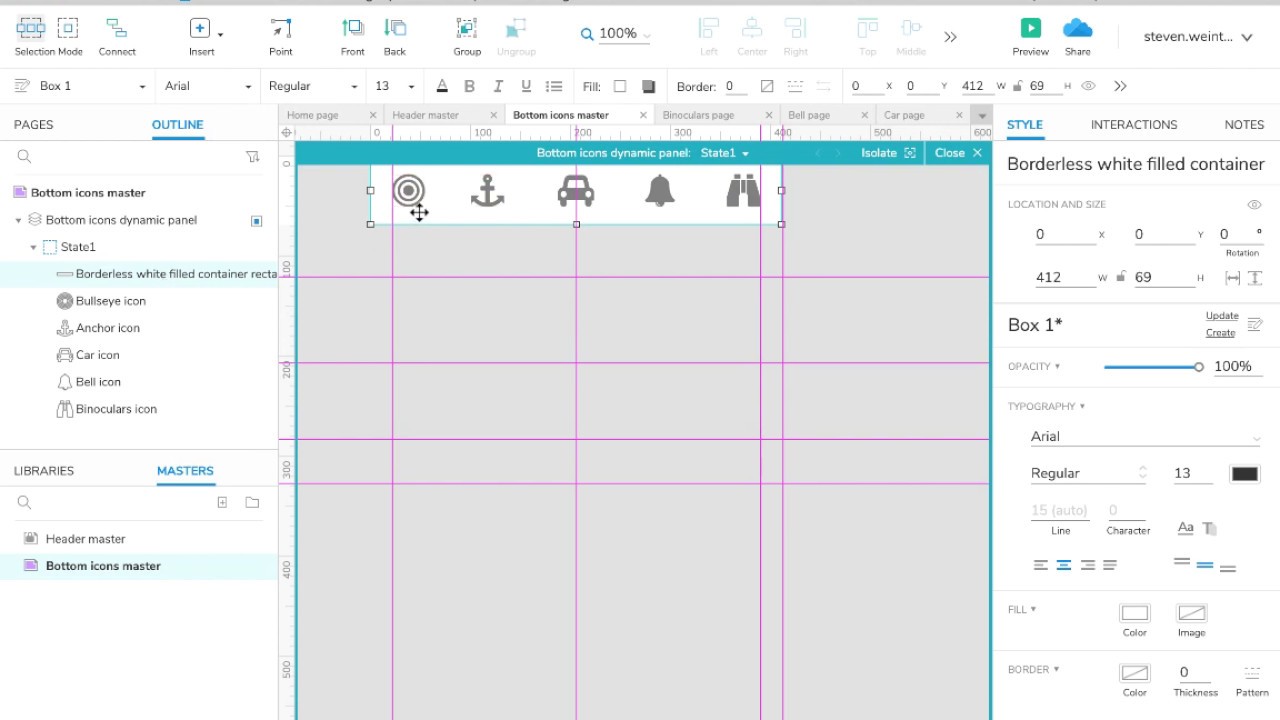The image size is (1280, 720).
Task: Click the bullet list icon
Action: point(554,86)
